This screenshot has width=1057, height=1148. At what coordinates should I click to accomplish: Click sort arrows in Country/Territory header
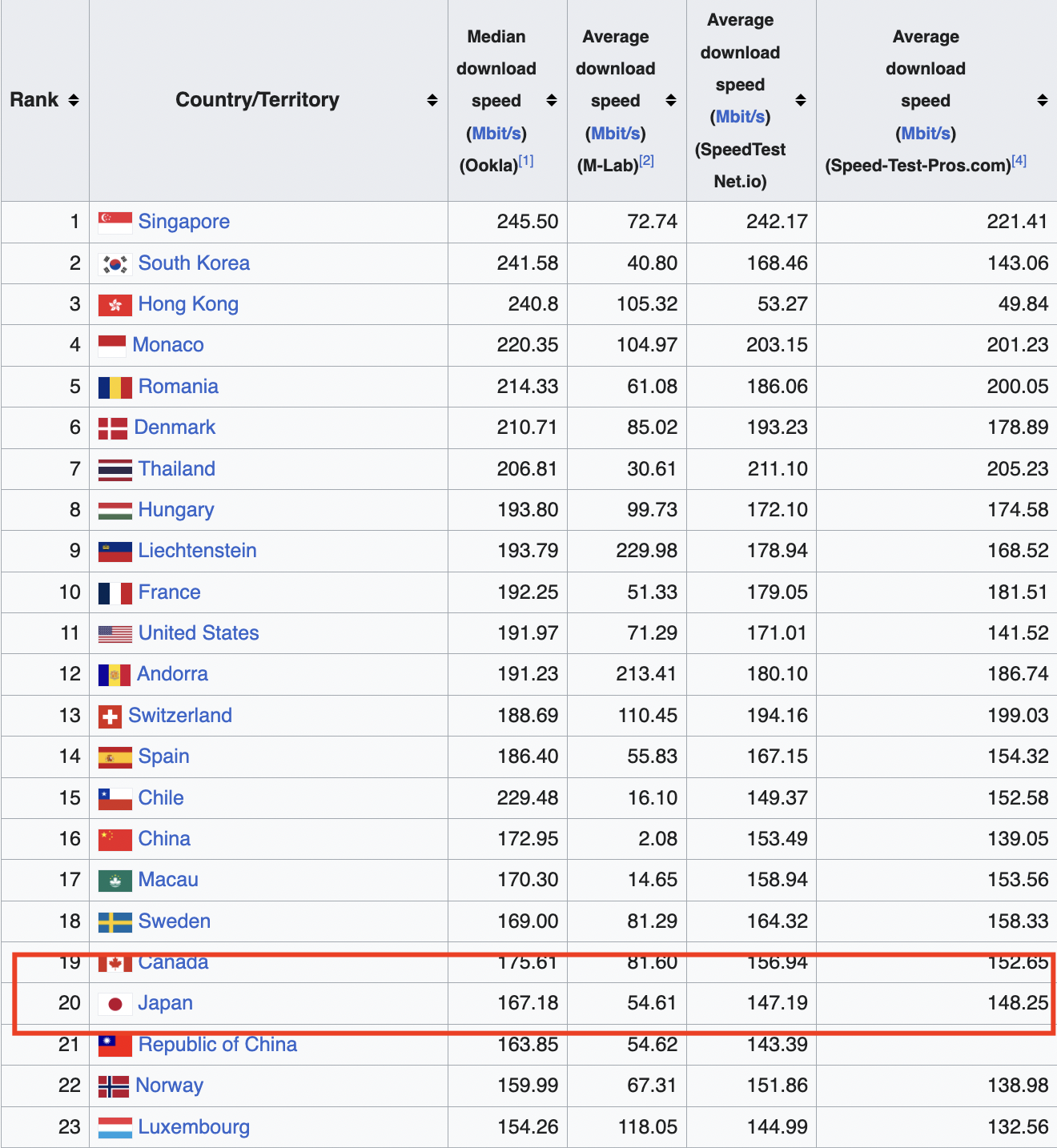coord(432,100)
